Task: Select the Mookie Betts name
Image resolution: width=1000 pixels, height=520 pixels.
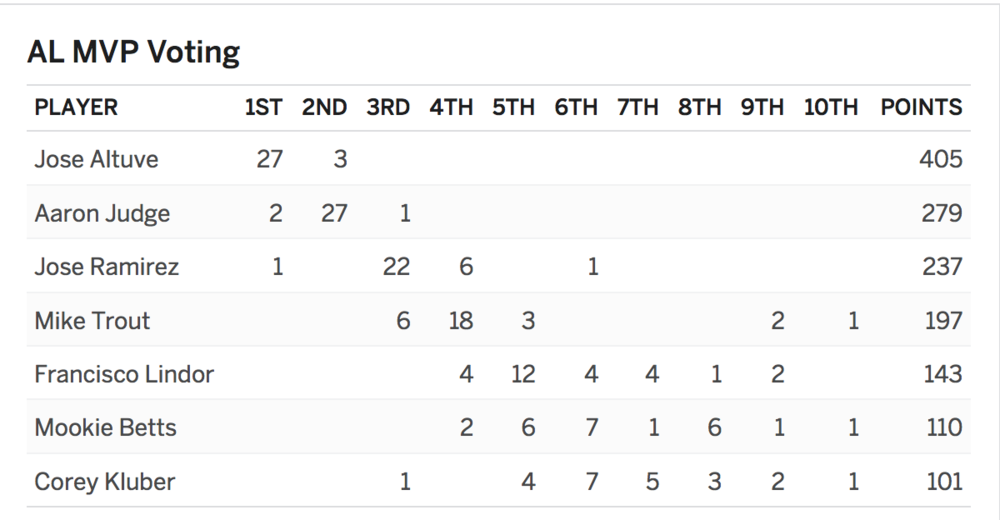Action: pyautogui.click(x=105, y=427)
